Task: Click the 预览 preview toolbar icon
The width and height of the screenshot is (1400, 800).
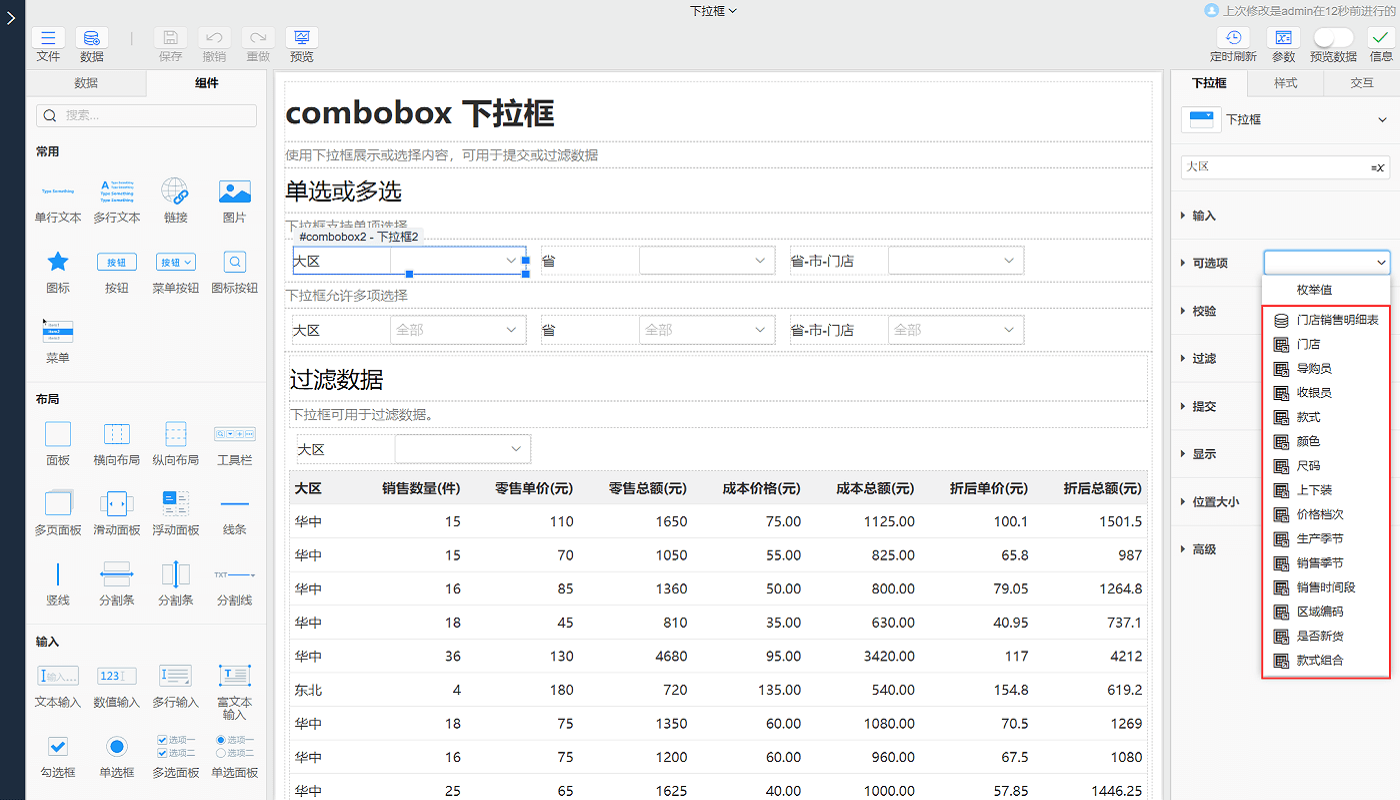Action: [301, 38]
